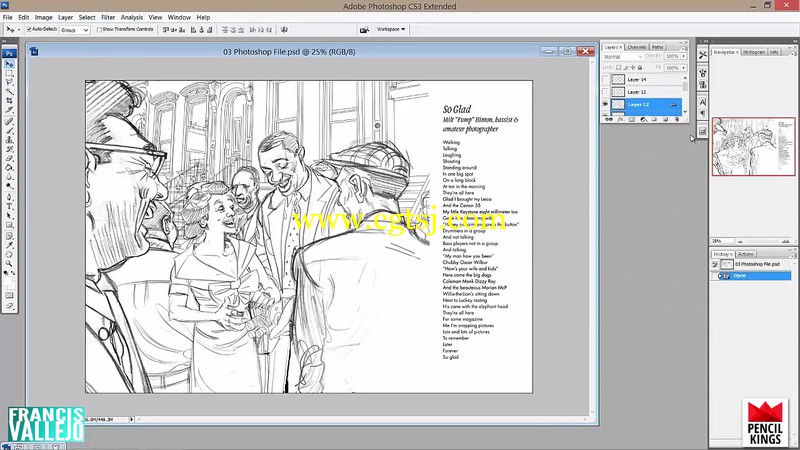800x450 pixels.
Task: Select the Notes tool
Action: point(9,236)
